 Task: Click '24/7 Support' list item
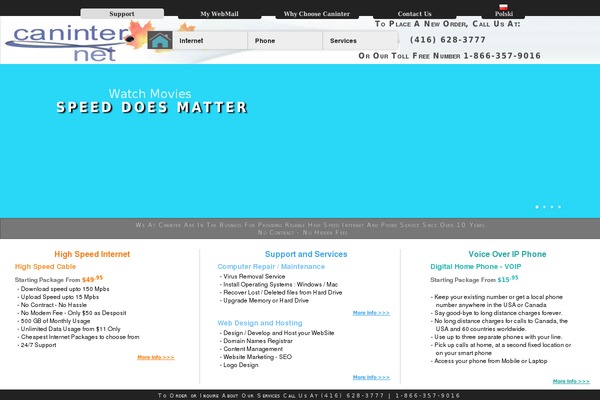pyautogui.click(x=37, y=345)
